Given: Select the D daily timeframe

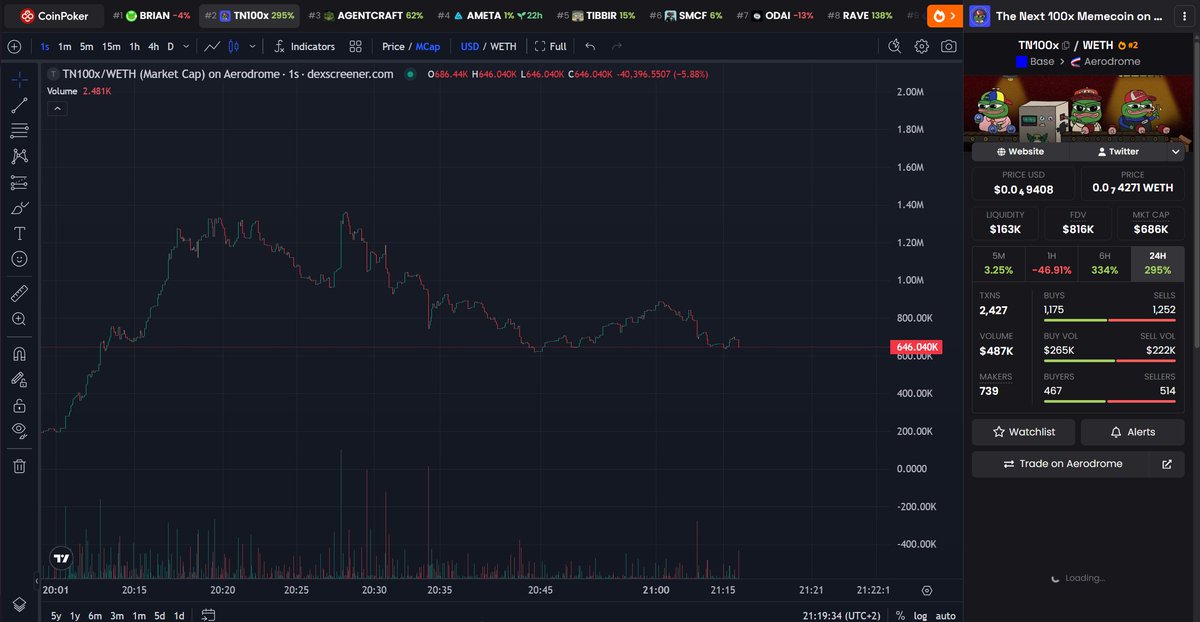Looking at the screenshot, I should (x=170, y=46).
